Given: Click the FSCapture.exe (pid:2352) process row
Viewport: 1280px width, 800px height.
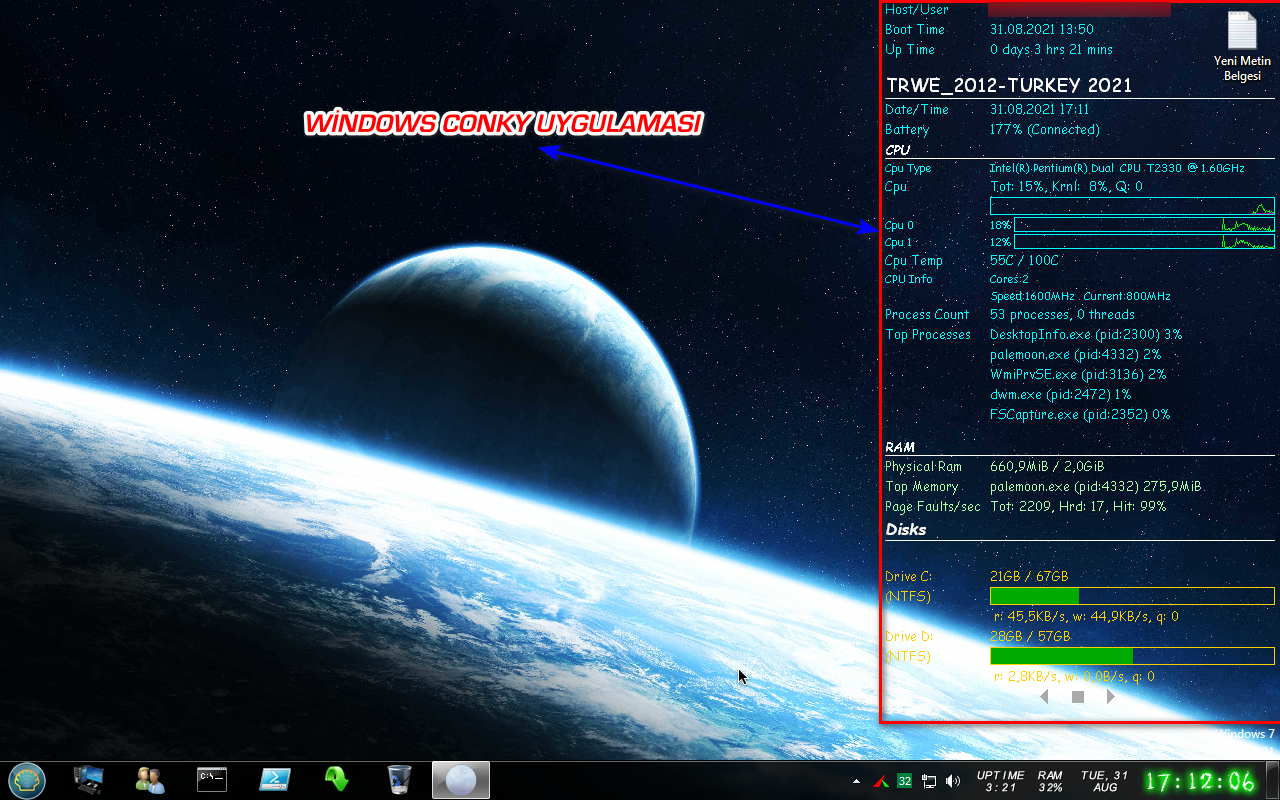Looking at the screenshot, I should click(x=1080, y=415).
